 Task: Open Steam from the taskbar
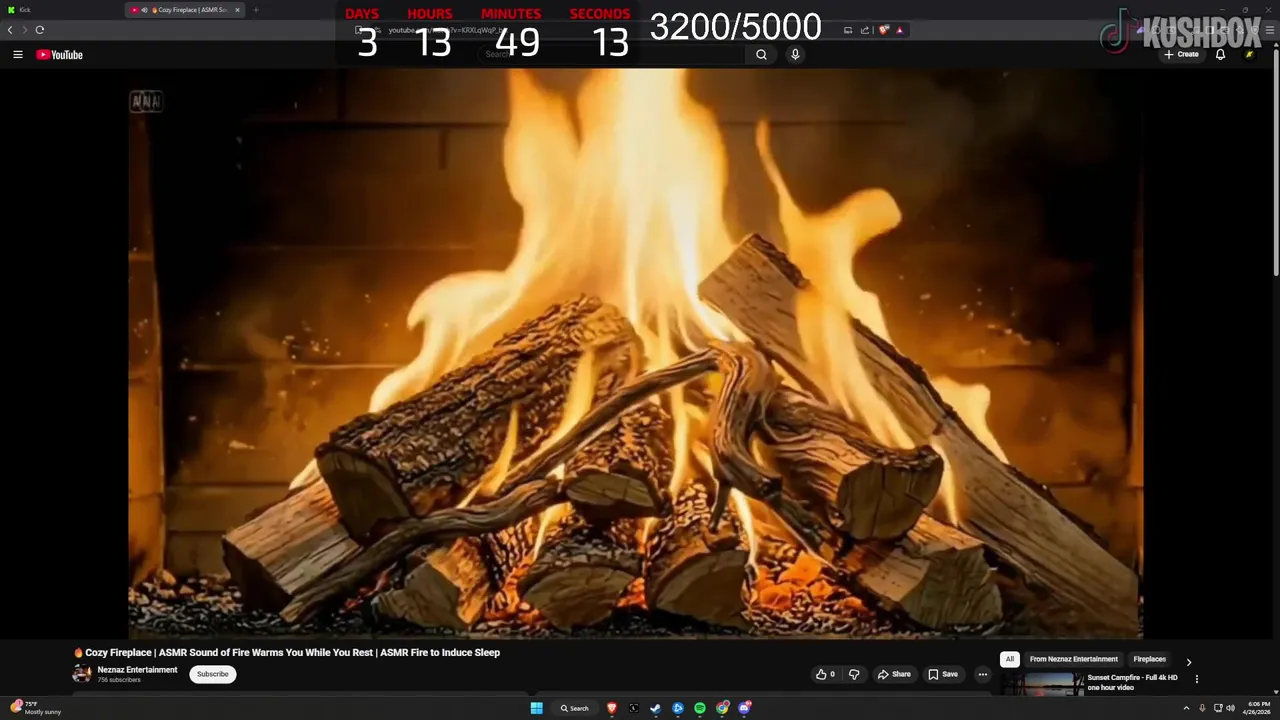pyautogui.click(x=656, y=708)
